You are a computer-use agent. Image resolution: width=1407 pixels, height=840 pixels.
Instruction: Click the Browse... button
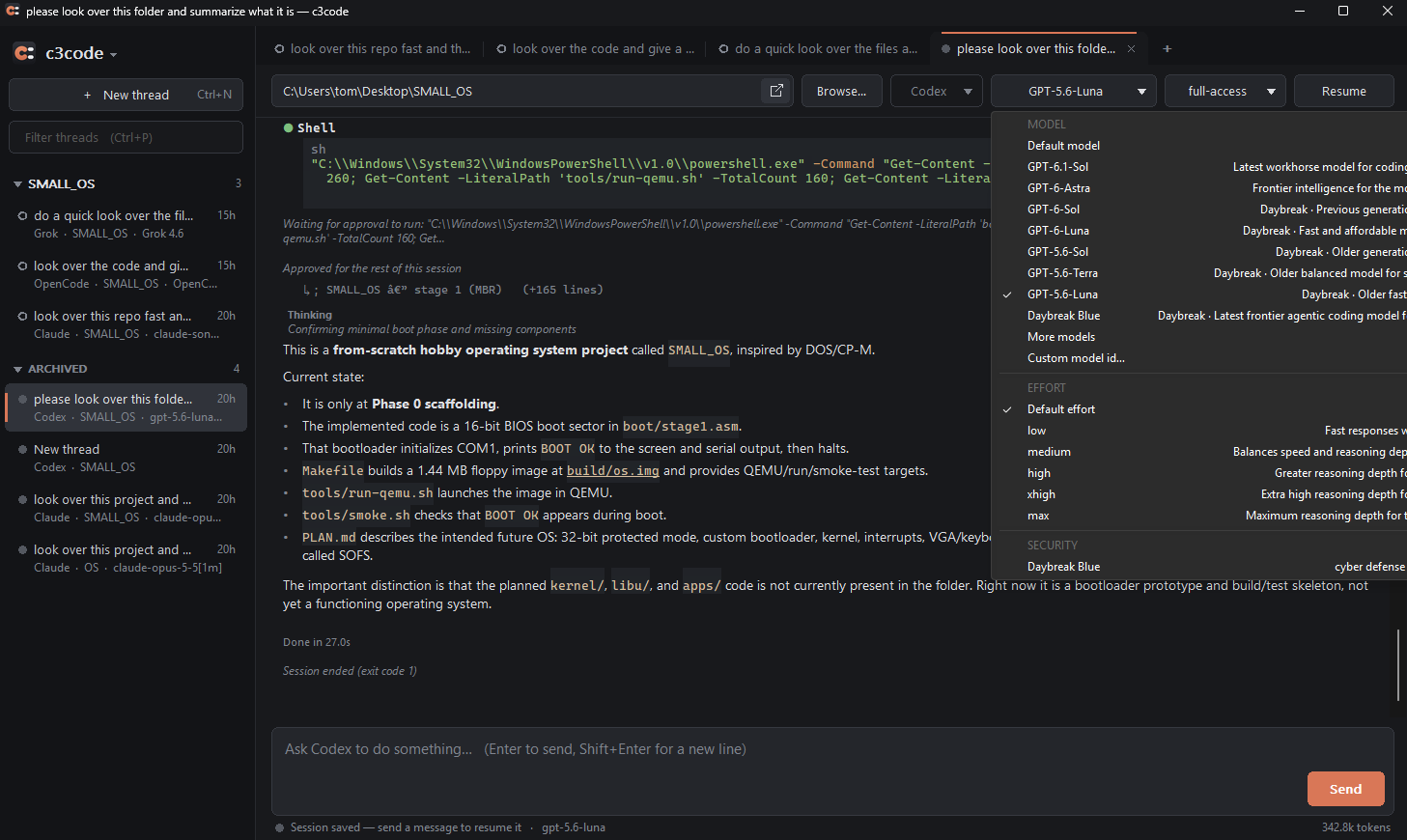(841, 91)
